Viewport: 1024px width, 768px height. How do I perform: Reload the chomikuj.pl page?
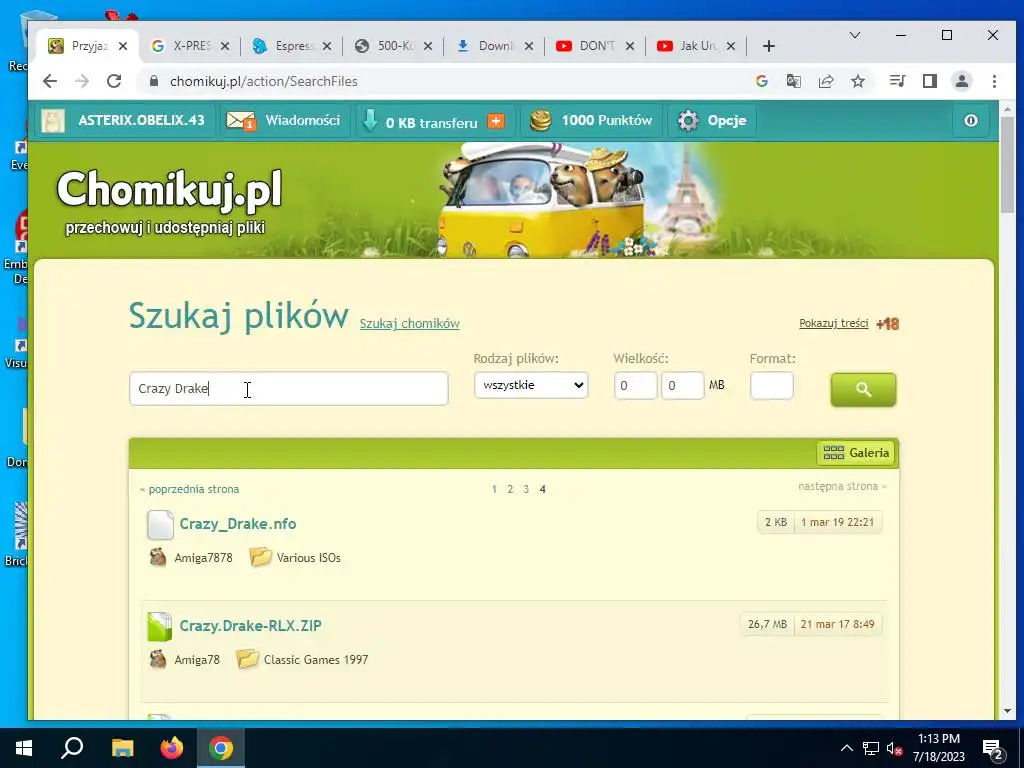tap(114, 81)
